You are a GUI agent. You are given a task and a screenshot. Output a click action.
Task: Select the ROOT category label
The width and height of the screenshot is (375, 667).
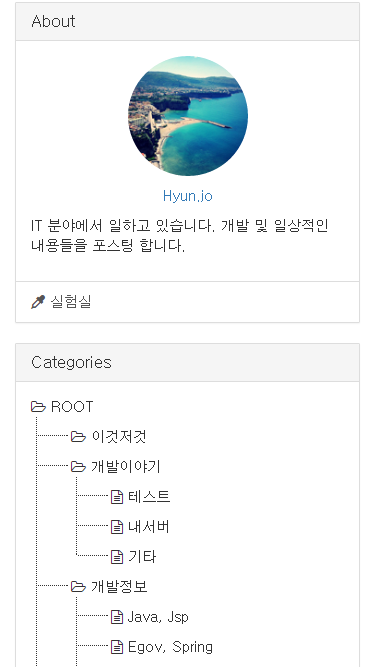[72, 407]
